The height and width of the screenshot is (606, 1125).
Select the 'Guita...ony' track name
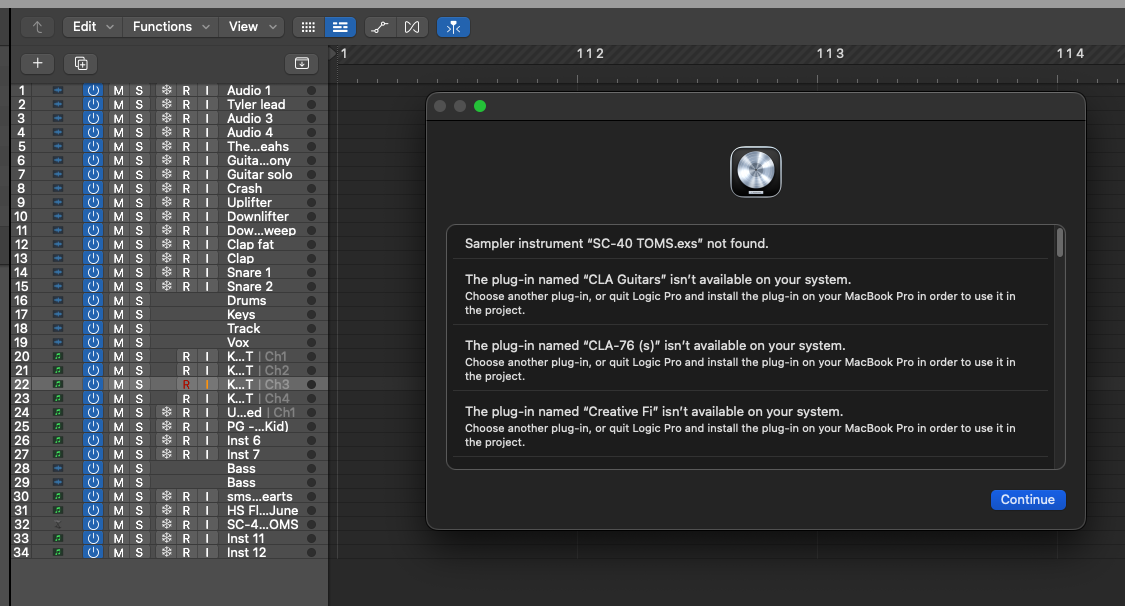point(259,161)
